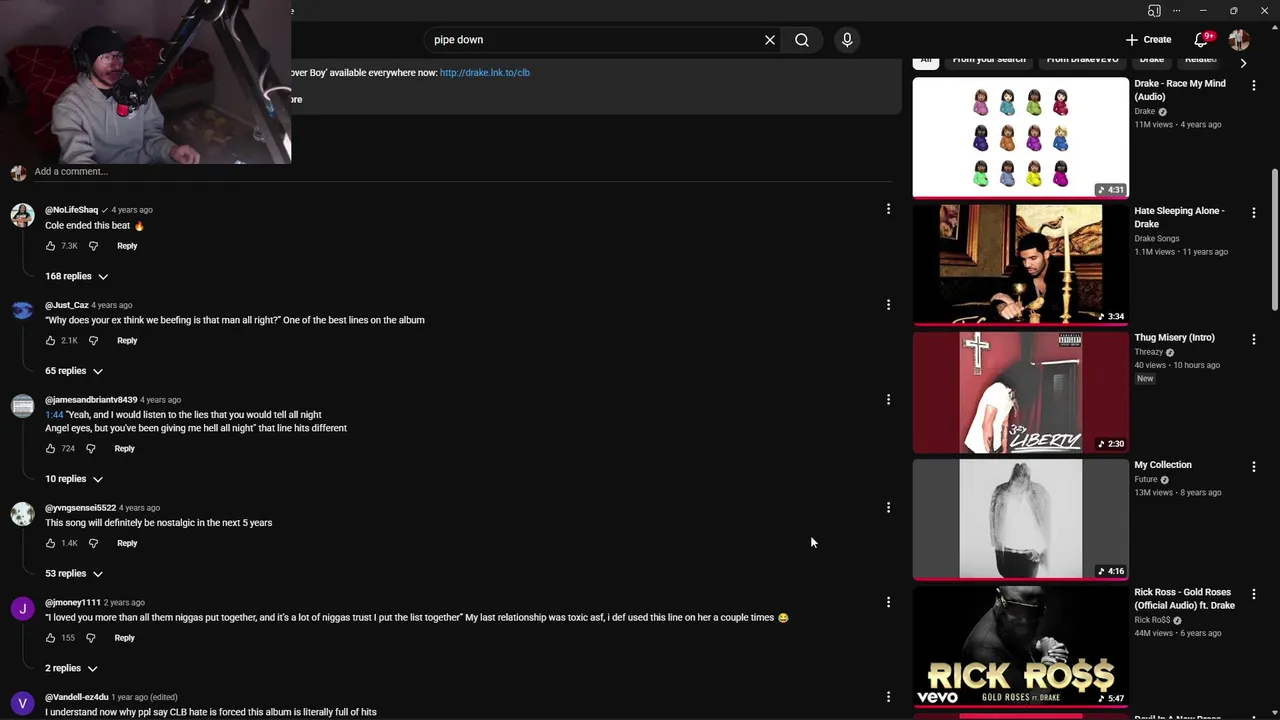Open options for 'Drake - Race My Mind' video
Screen dimensions: 1280x720
pyautogui.click(x=1253, y=86)
